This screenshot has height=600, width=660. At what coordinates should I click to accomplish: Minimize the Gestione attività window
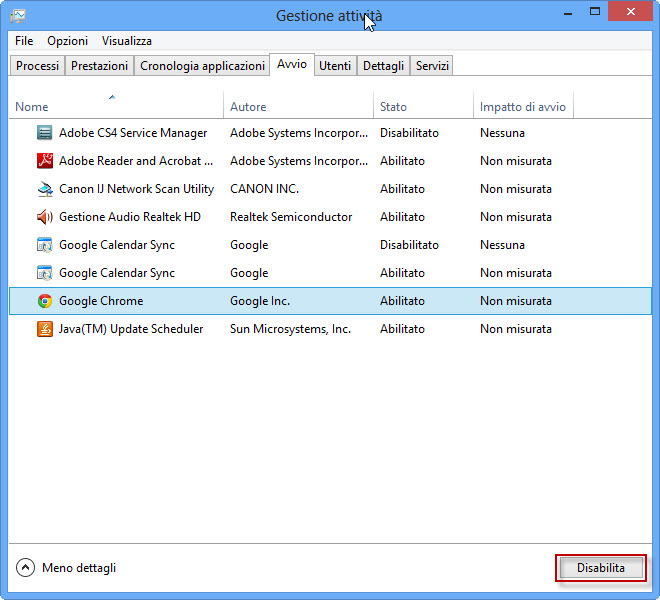[x=568, y=12]
